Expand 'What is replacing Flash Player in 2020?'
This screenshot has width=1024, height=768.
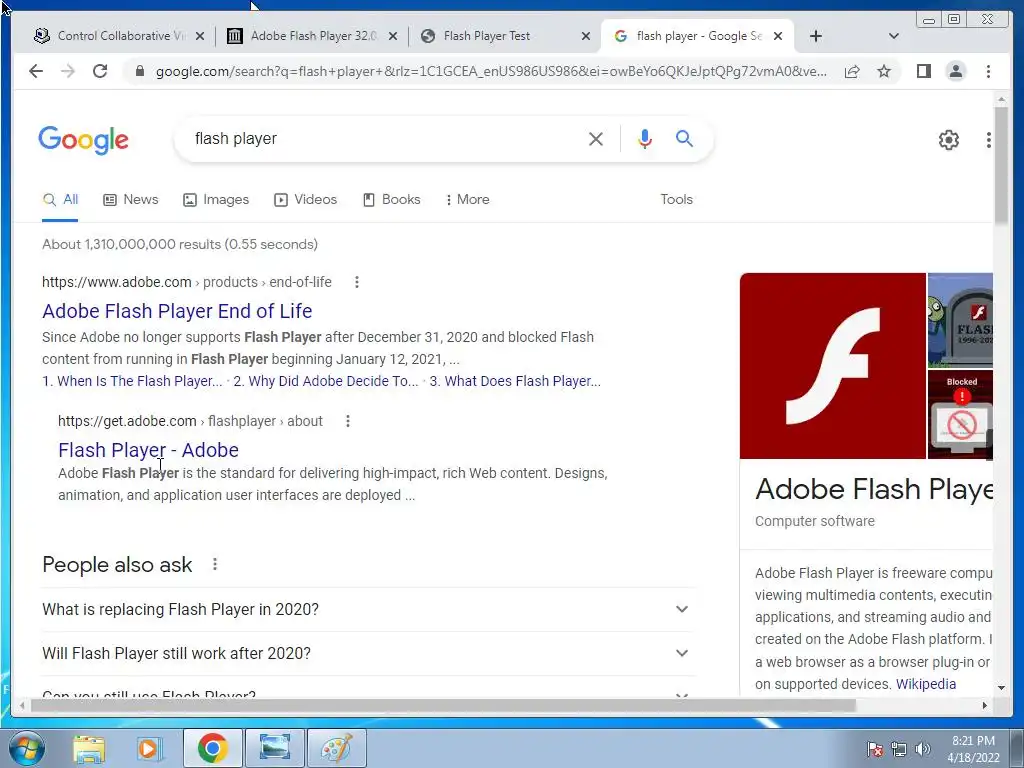[368, 609]
